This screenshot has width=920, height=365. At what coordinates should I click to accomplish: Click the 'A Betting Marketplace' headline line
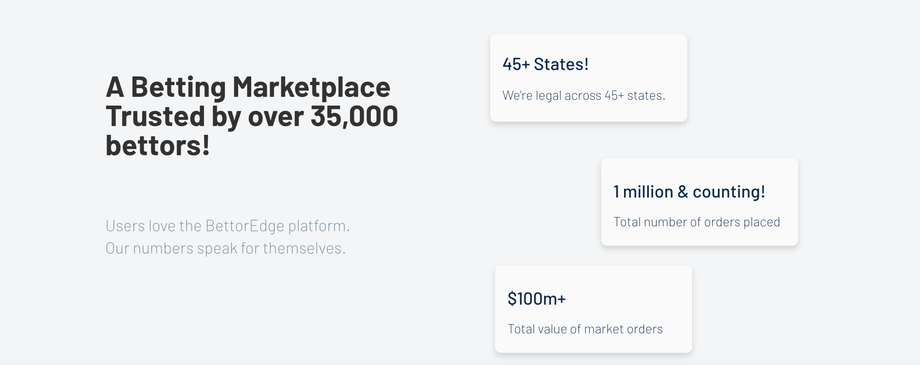[x=248, y=87]
